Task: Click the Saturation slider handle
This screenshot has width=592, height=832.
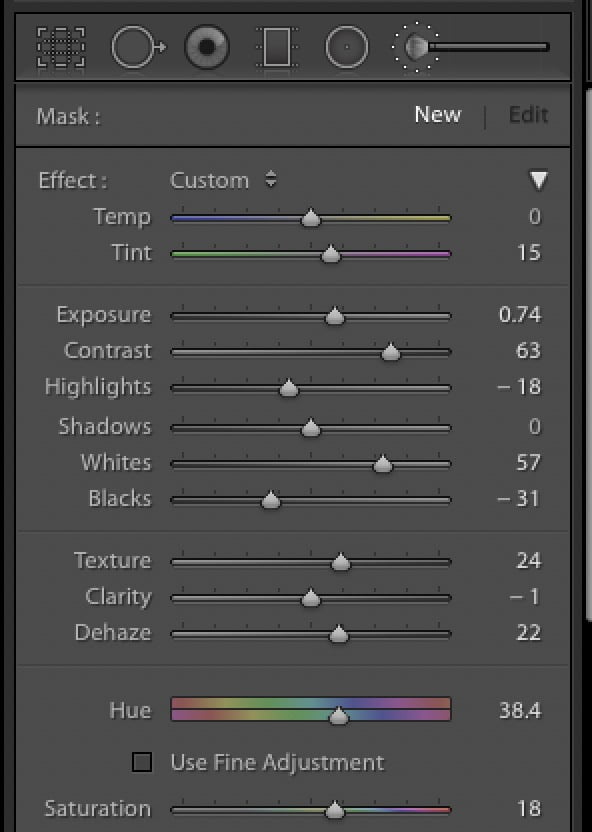Action: (x=335, y=810)
